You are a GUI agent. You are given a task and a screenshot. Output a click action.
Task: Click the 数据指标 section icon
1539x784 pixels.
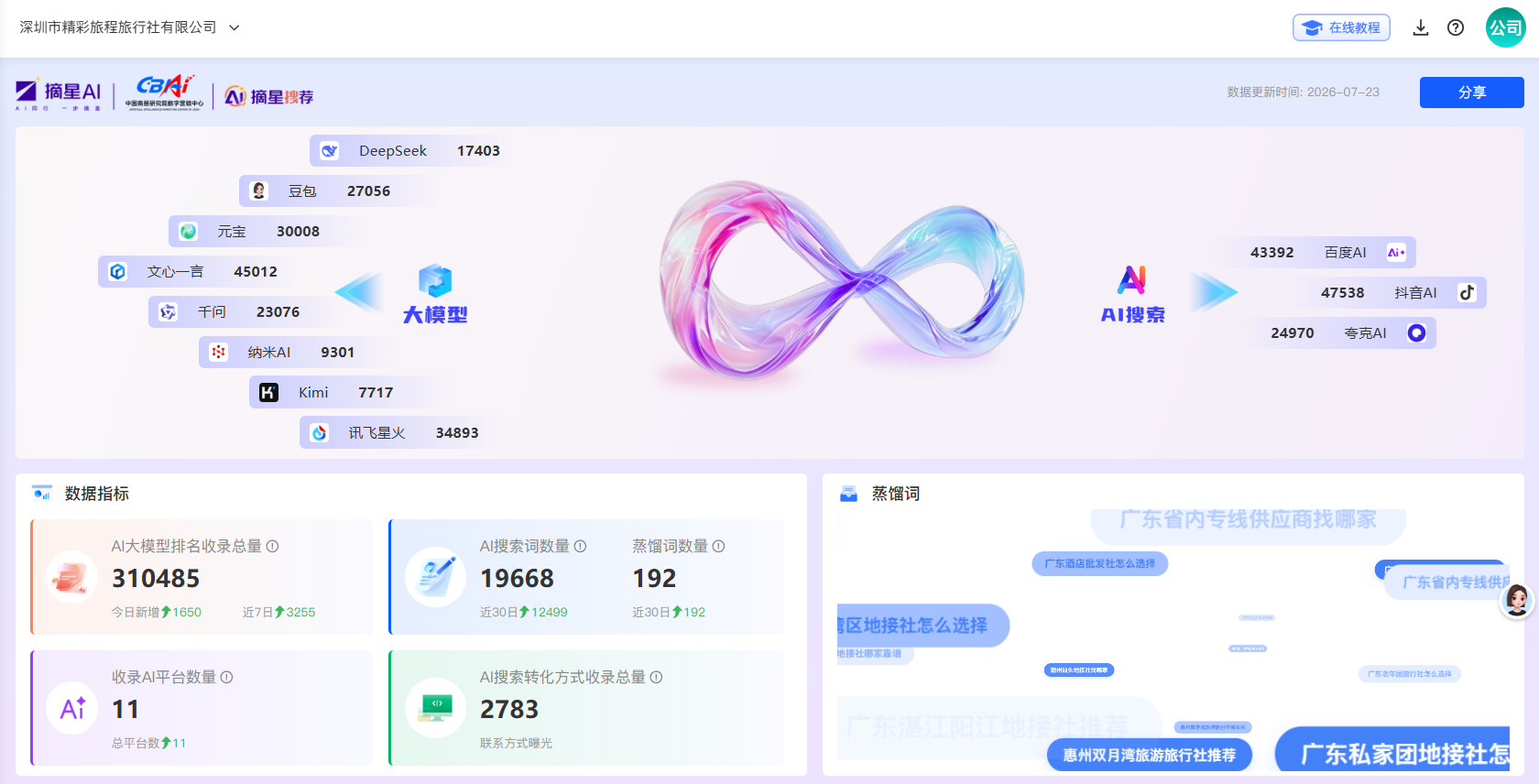tap(42, 494)
